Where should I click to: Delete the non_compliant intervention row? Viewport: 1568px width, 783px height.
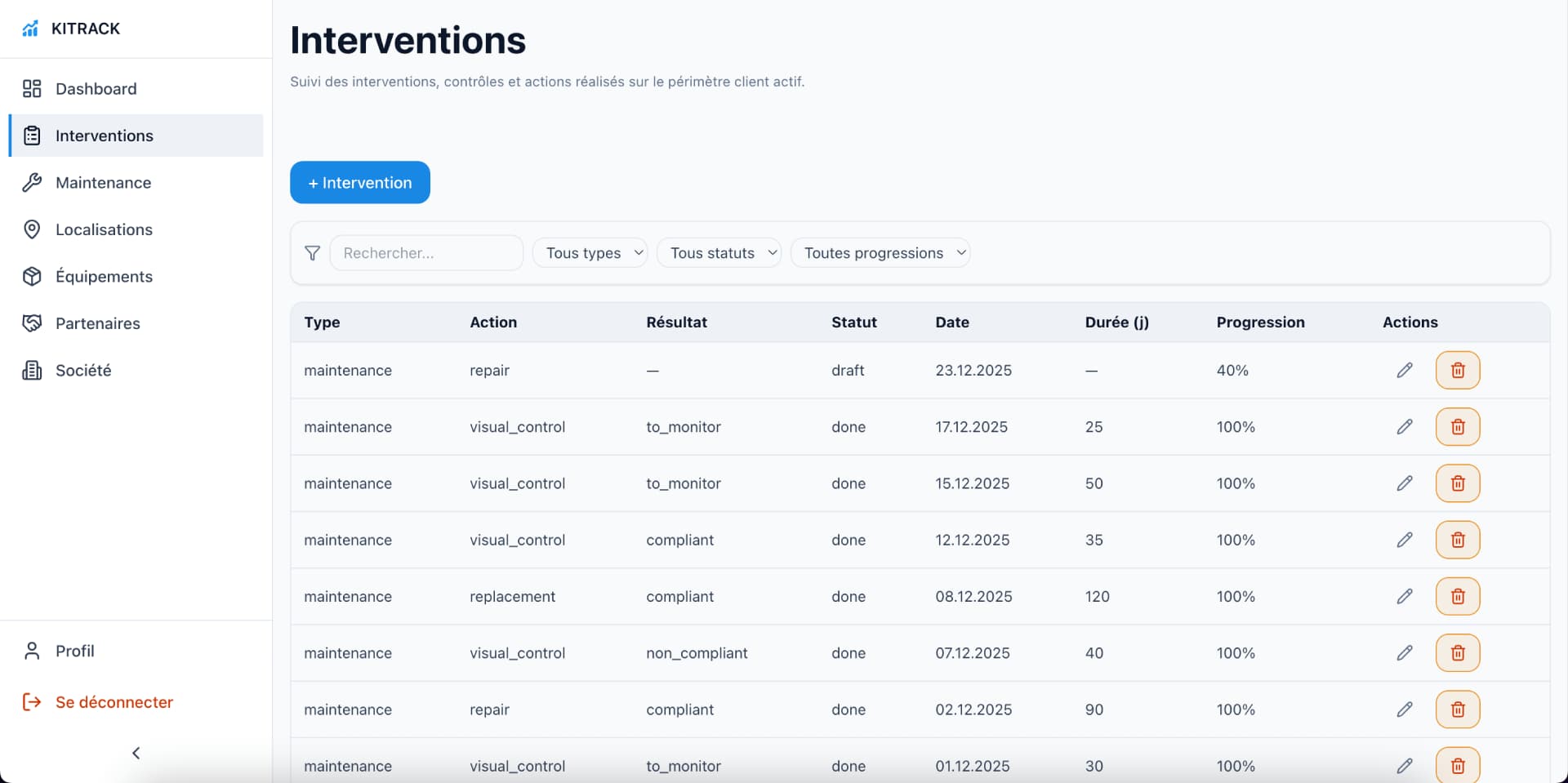point(1457,653)
